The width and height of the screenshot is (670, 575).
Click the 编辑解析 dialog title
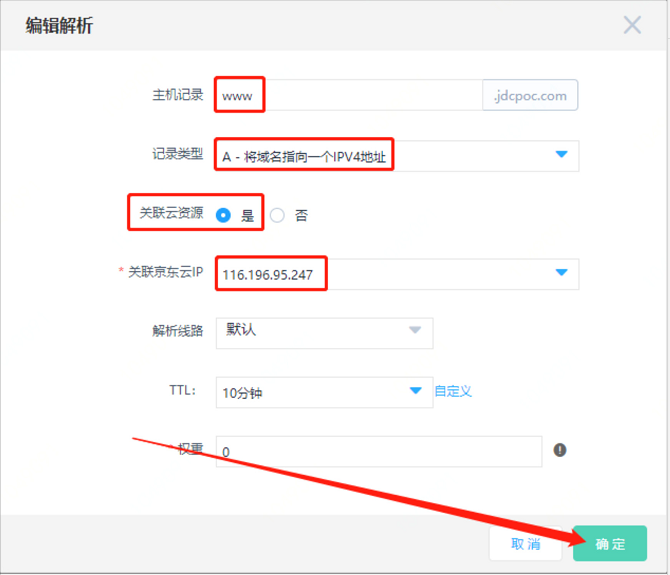click(x=59, y=25)
